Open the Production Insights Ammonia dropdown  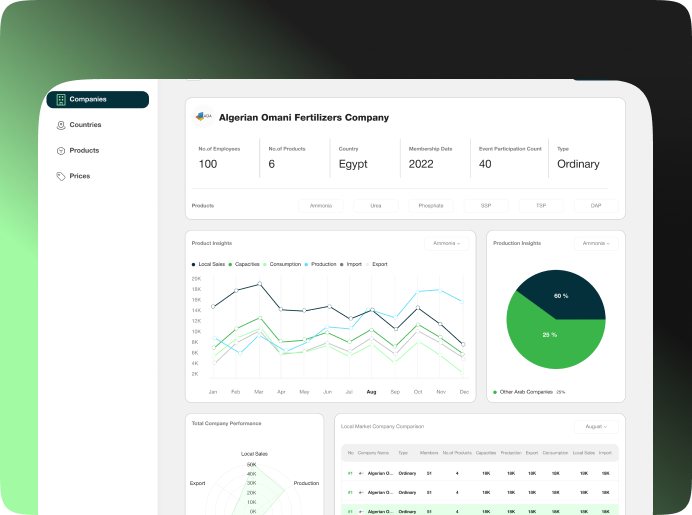tap(596, 244)
